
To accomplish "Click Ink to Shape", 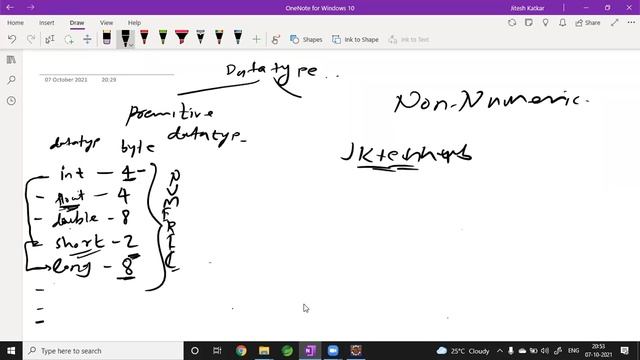I will pos(355,40).
